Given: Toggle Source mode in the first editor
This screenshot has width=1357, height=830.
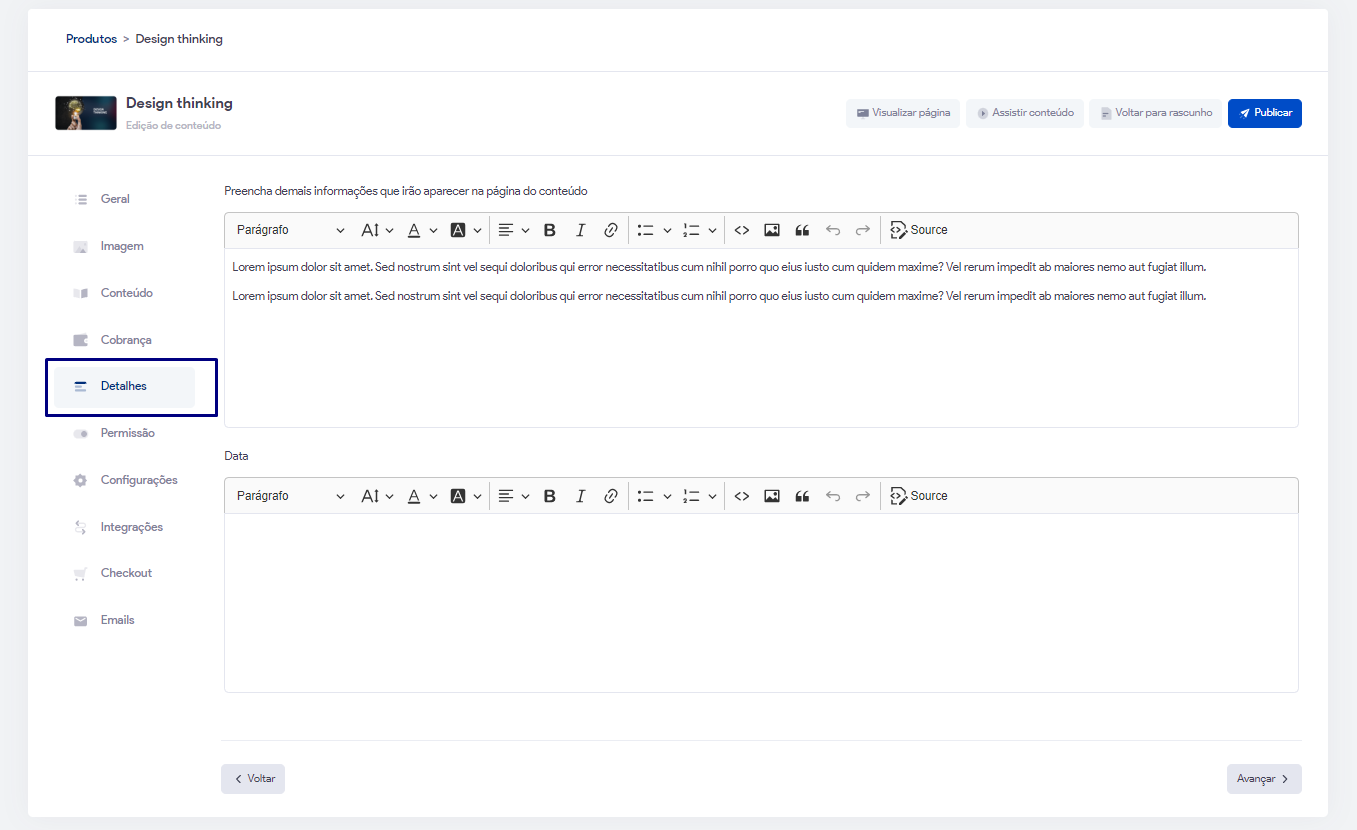Looking at the screenshot, I should 918,230.
